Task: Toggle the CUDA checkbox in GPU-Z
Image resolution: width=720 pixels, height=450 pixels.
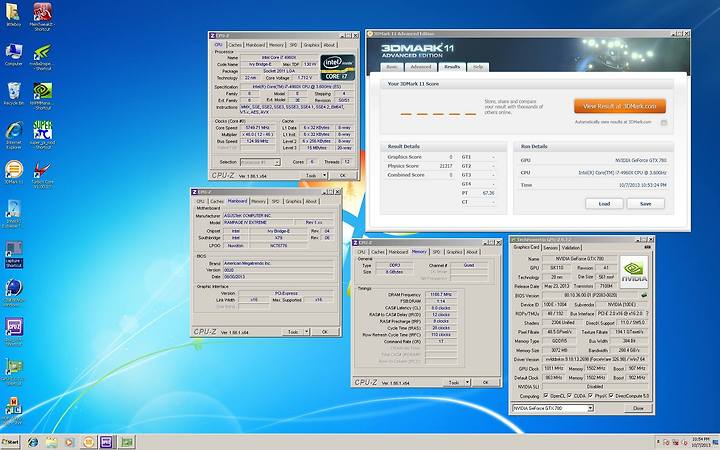Action: 569,396
